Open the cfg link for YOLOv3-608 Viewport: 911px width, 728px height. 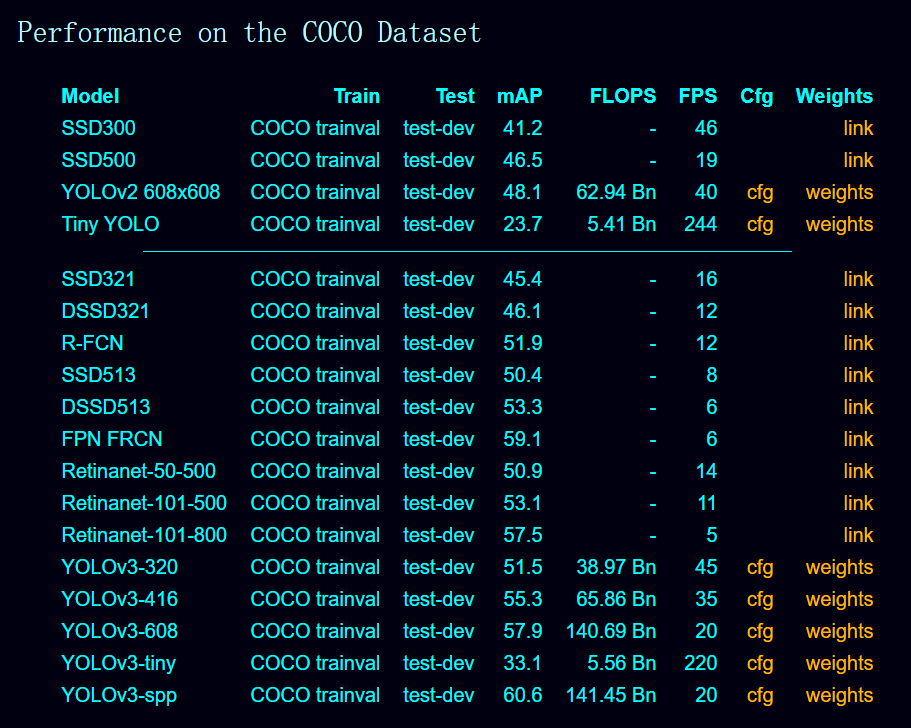(x=760, y=631)
